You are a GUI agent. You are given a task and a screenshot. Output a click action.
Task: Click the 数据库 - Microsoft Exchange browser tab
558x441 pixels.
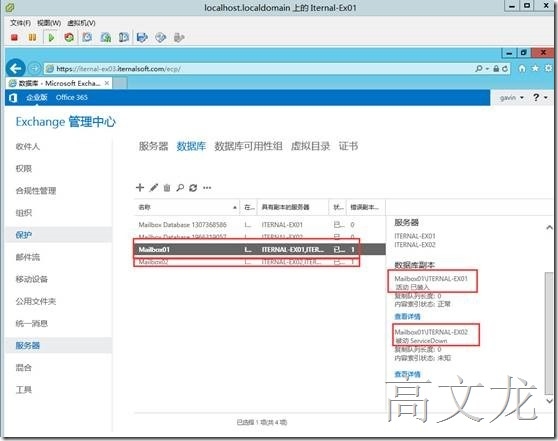[x=59, y=83]
